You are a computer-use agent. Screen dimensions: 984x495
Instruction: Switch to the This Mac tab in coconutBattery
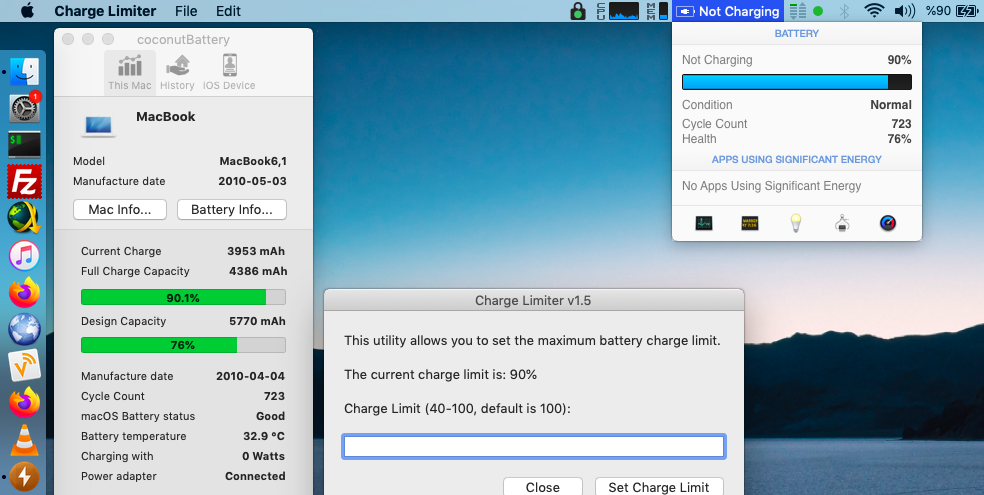pyautogui.click(x=129, y=73)
